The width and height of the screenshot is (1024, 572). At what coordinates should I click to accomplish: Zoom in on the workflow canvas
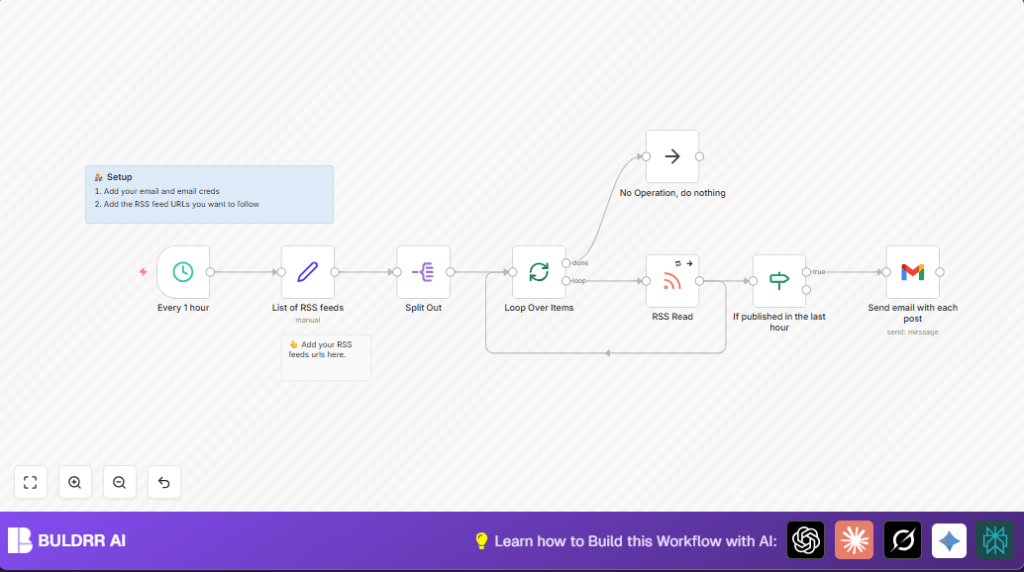[75, 482]
